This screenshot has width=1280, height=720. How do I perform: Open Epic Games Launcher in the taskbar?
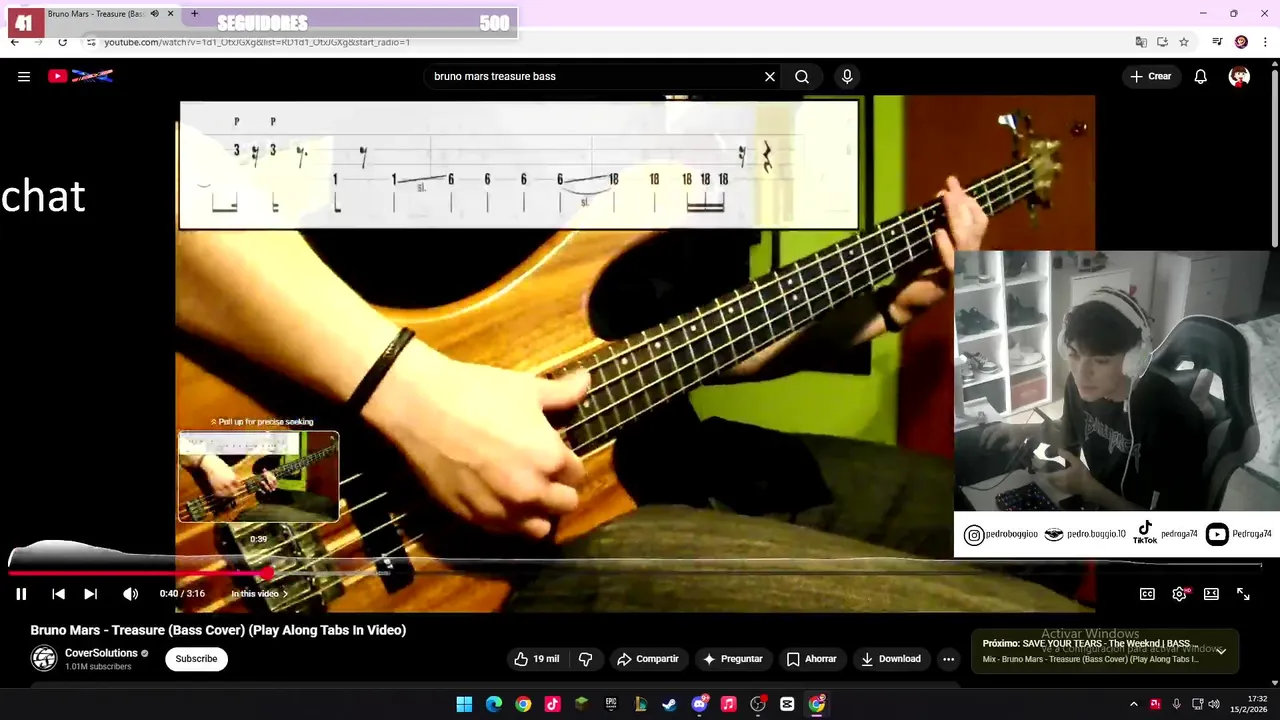point(611,704)
